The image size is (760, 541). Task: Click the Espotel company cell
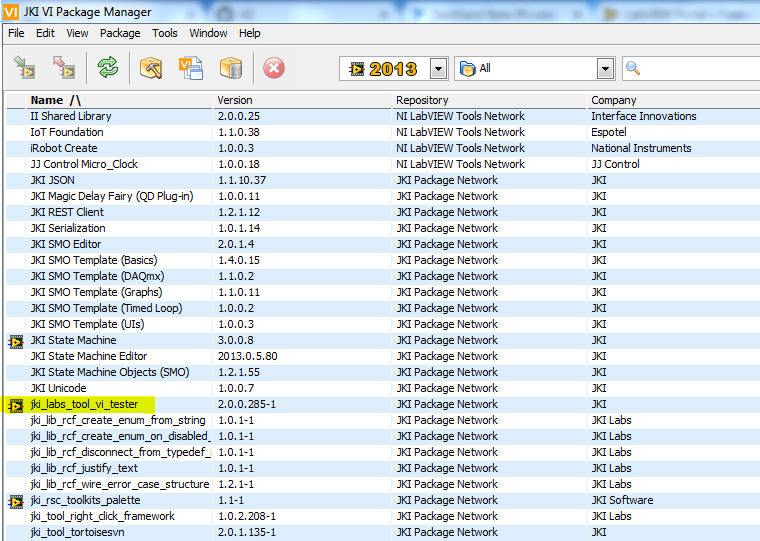(x=609, y=132)
